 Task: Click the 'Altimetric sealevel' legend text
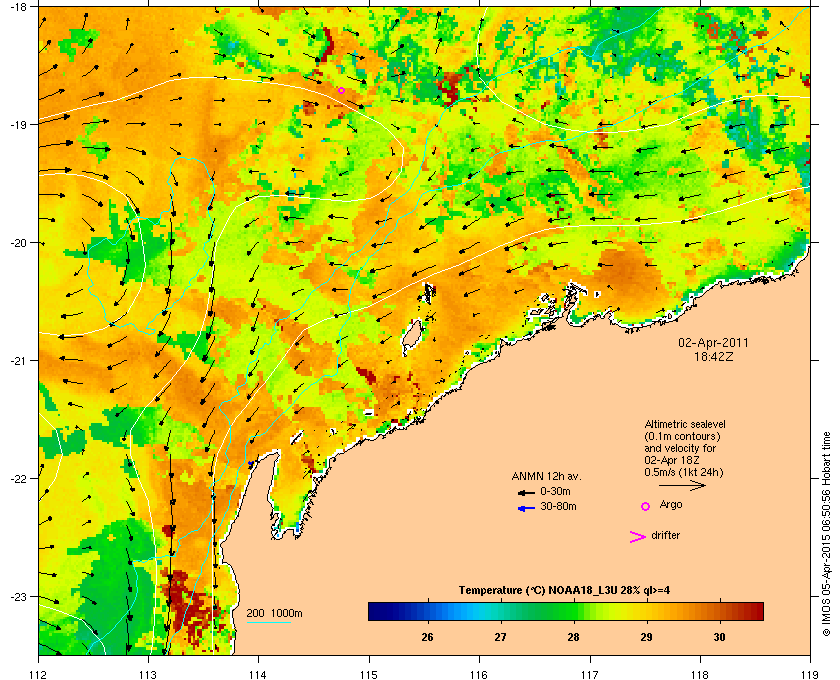685,424
